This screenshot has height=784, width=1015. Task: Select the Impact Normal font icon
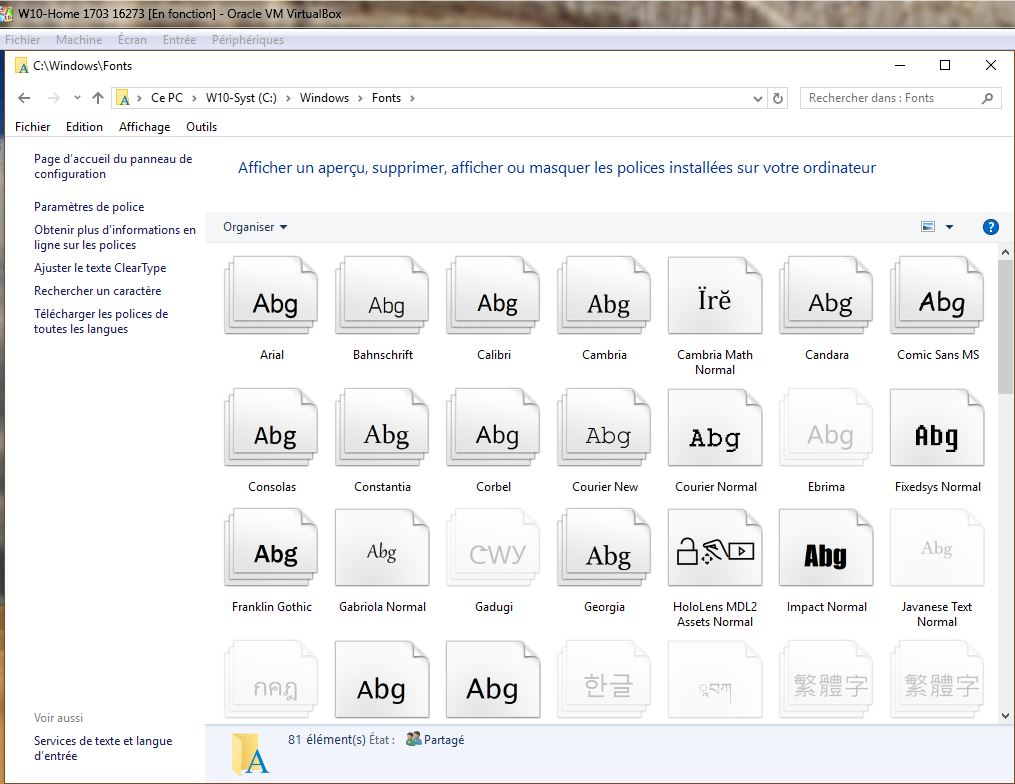click(x=827, y=547)
